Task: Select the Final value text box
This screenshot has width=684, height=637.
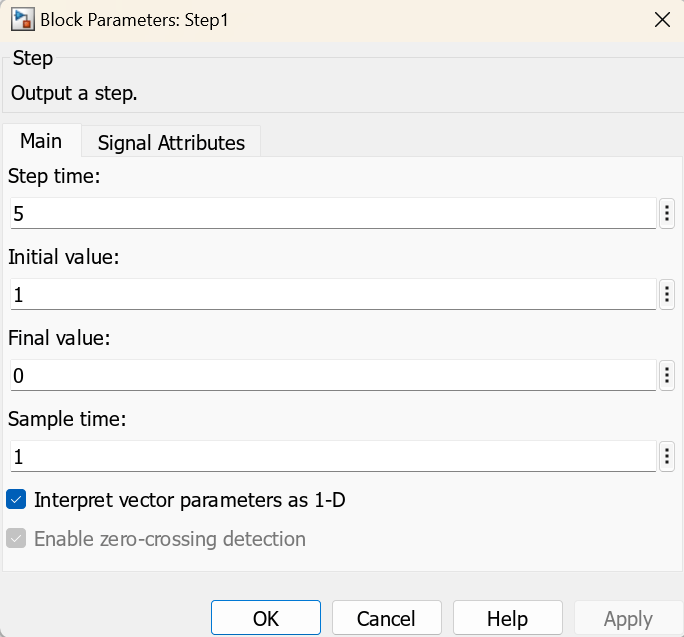Action: [330, 375]
